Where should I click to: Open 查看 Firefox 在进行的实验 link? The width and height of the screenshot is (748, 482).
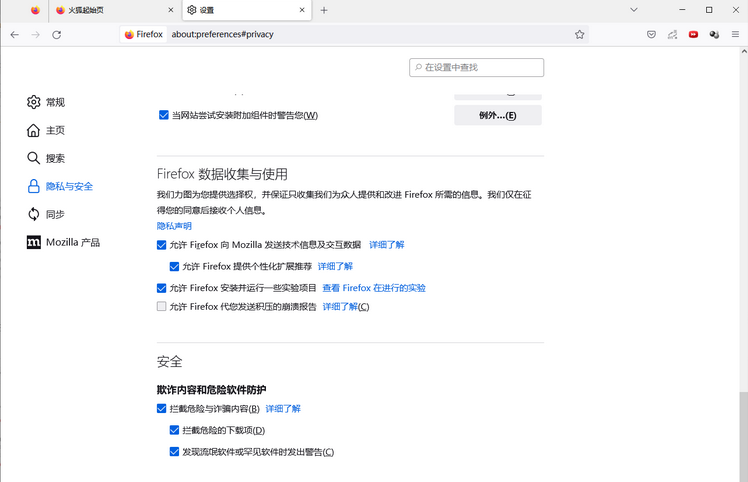click(374, 288)
